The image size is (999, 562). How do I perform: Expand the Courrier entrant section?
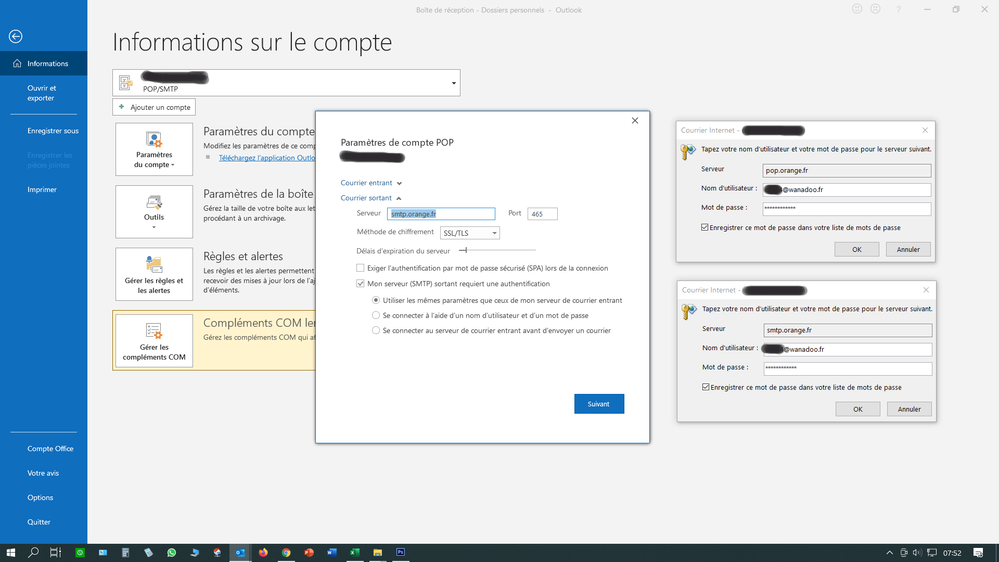click(371, 183)
